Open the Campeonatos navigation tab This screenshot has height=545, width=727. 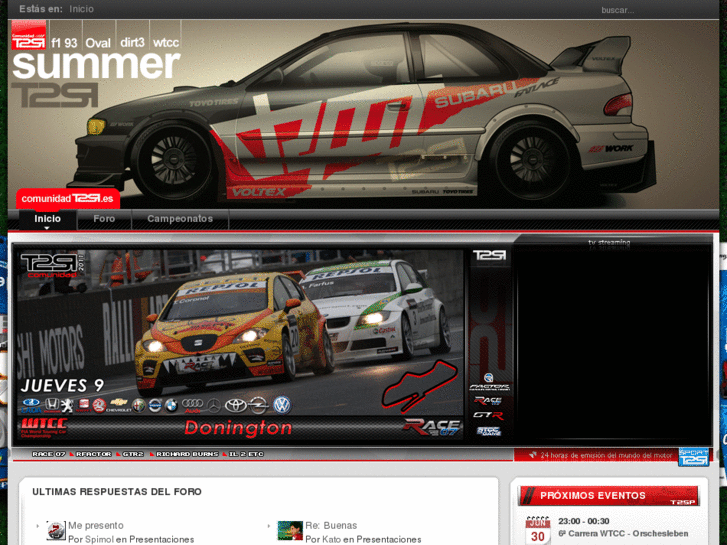coord(180,219)
